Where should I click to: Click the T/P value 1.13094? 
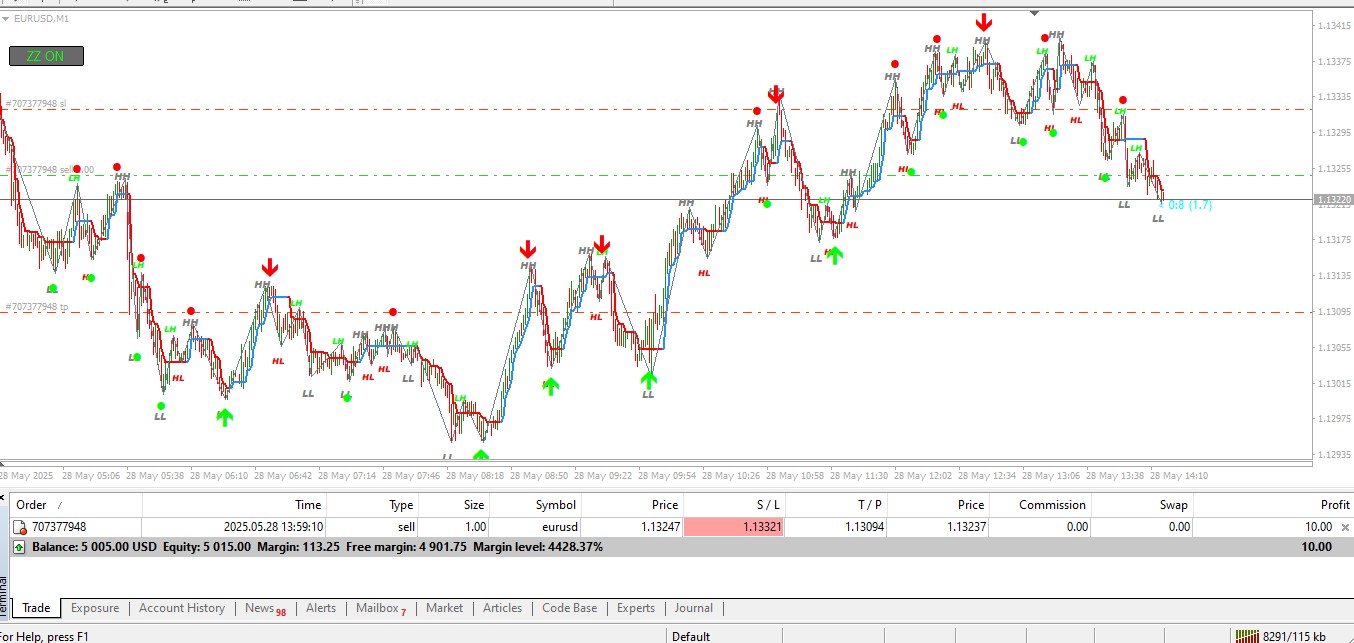tap(864, 527)
